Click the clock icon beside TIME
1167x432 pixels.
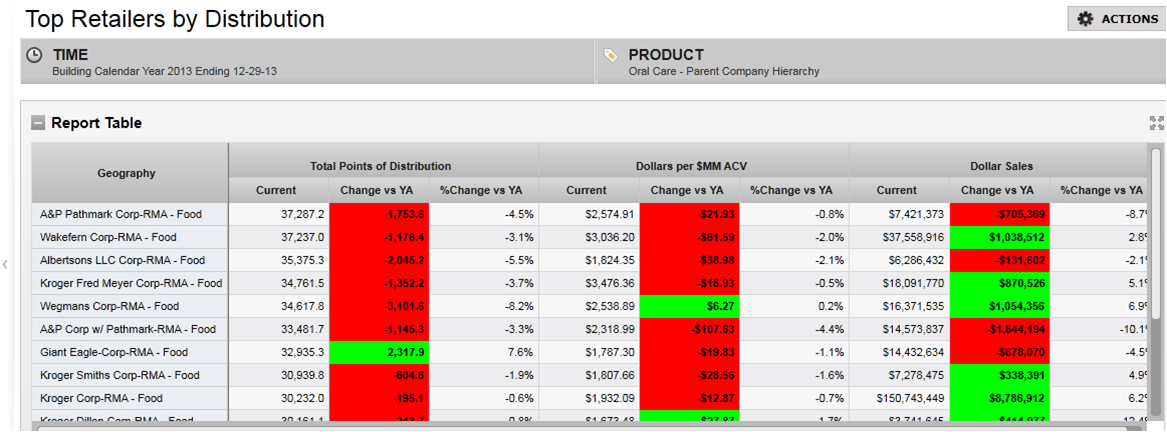pos(34,56)
